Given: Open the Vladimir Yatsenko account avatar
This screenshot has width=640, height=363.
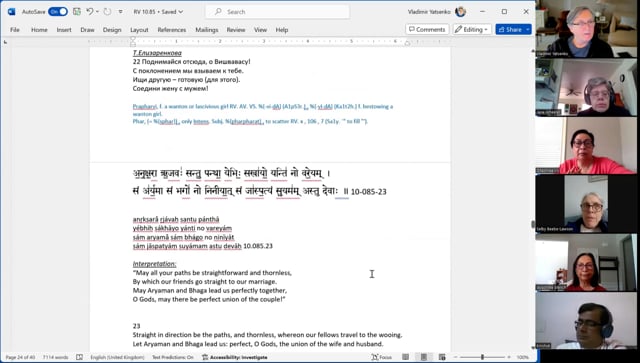Looking at the screenshot, I should coord(460,12).
